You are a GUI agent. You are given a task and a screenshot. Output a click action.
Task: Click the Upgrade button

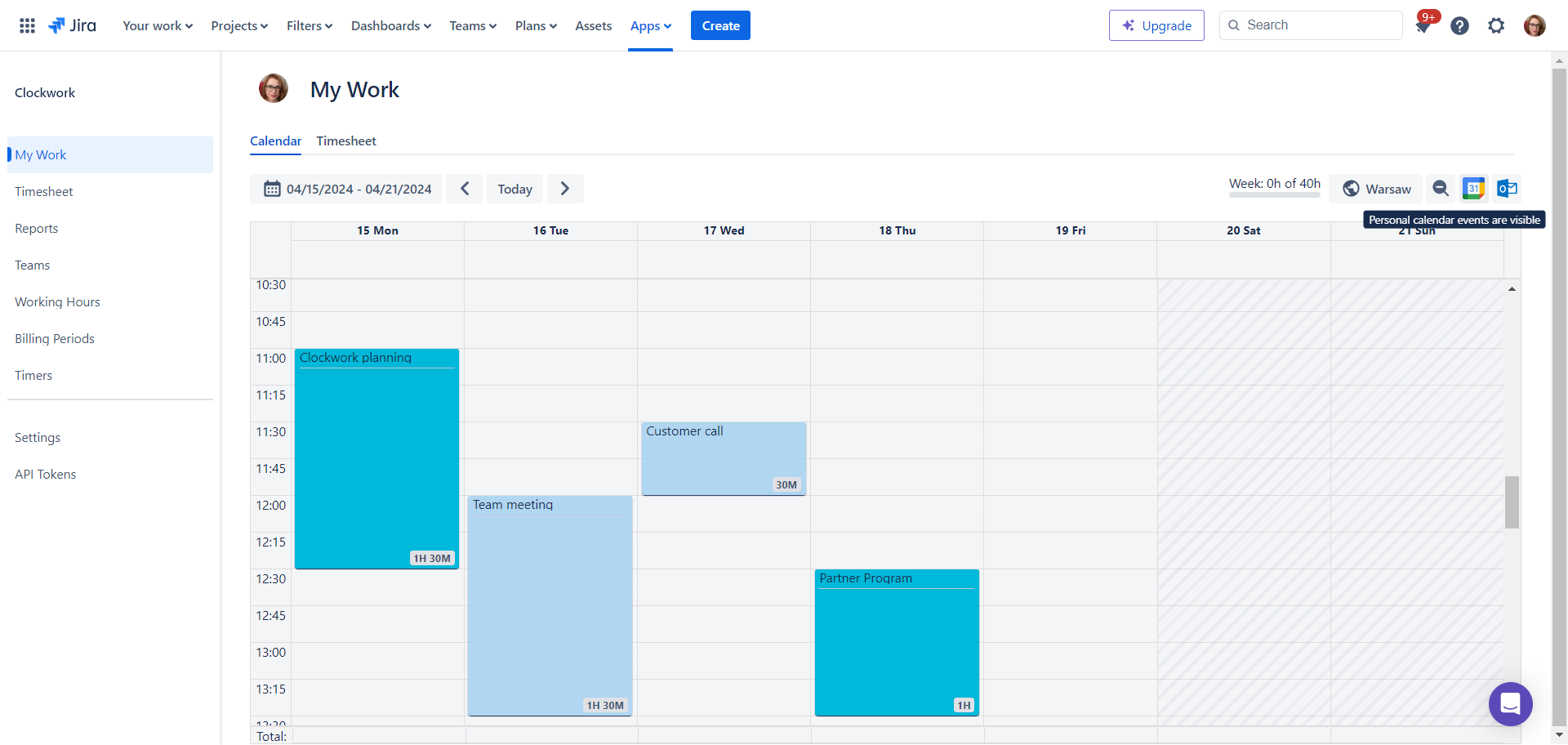coord(1156,25)
